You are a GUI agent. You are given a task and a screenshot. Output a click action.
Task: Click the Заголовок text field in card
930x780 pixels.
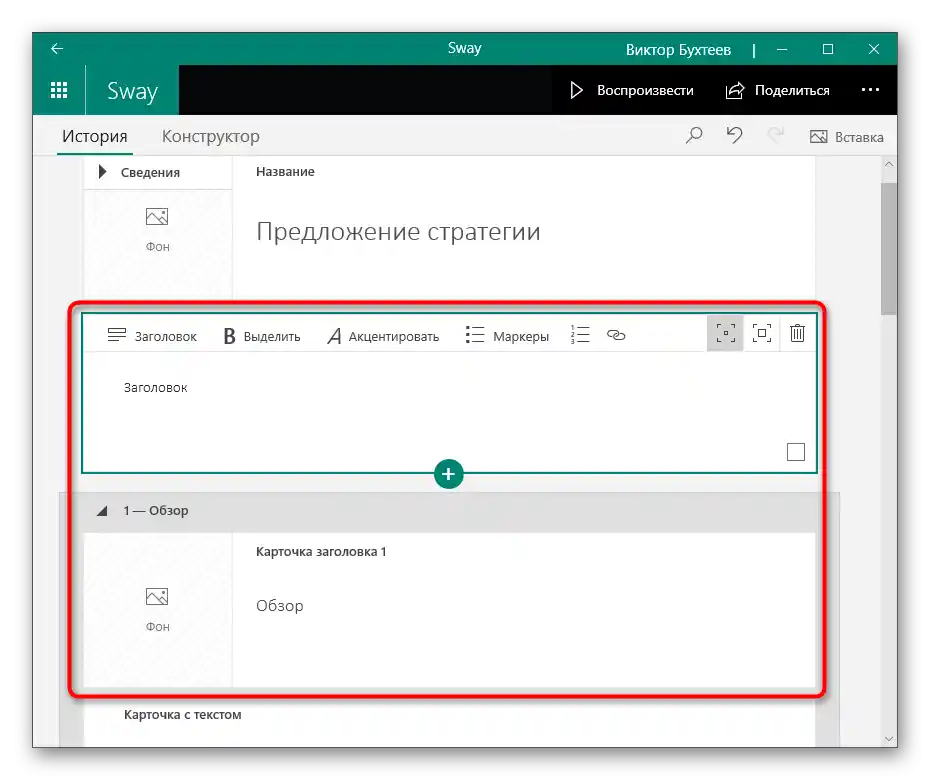click(x=155, y=388)
